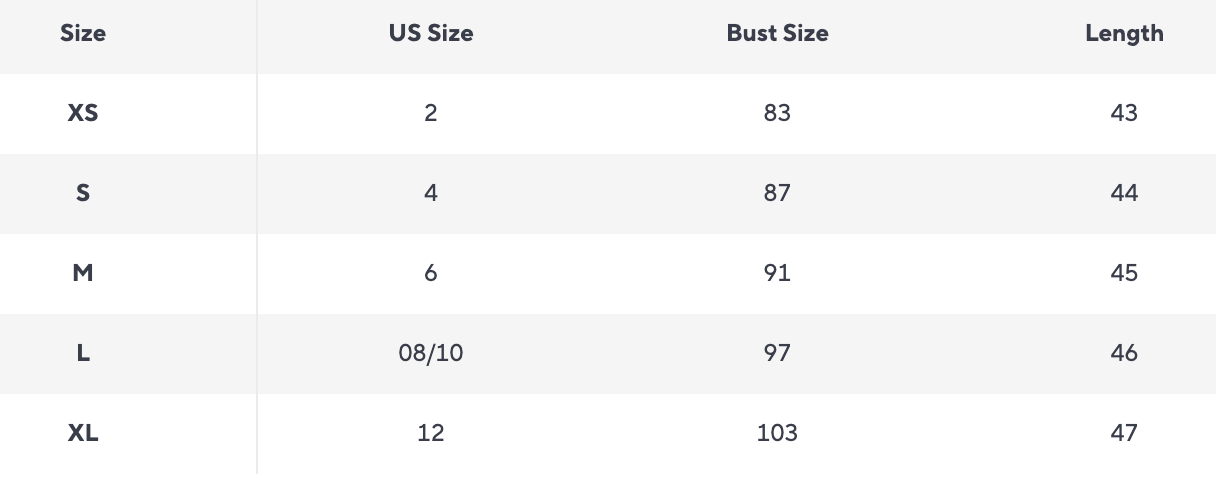Click the Length column header
Viewport: 1216px width, 480px height.
tap(1124, 33)
